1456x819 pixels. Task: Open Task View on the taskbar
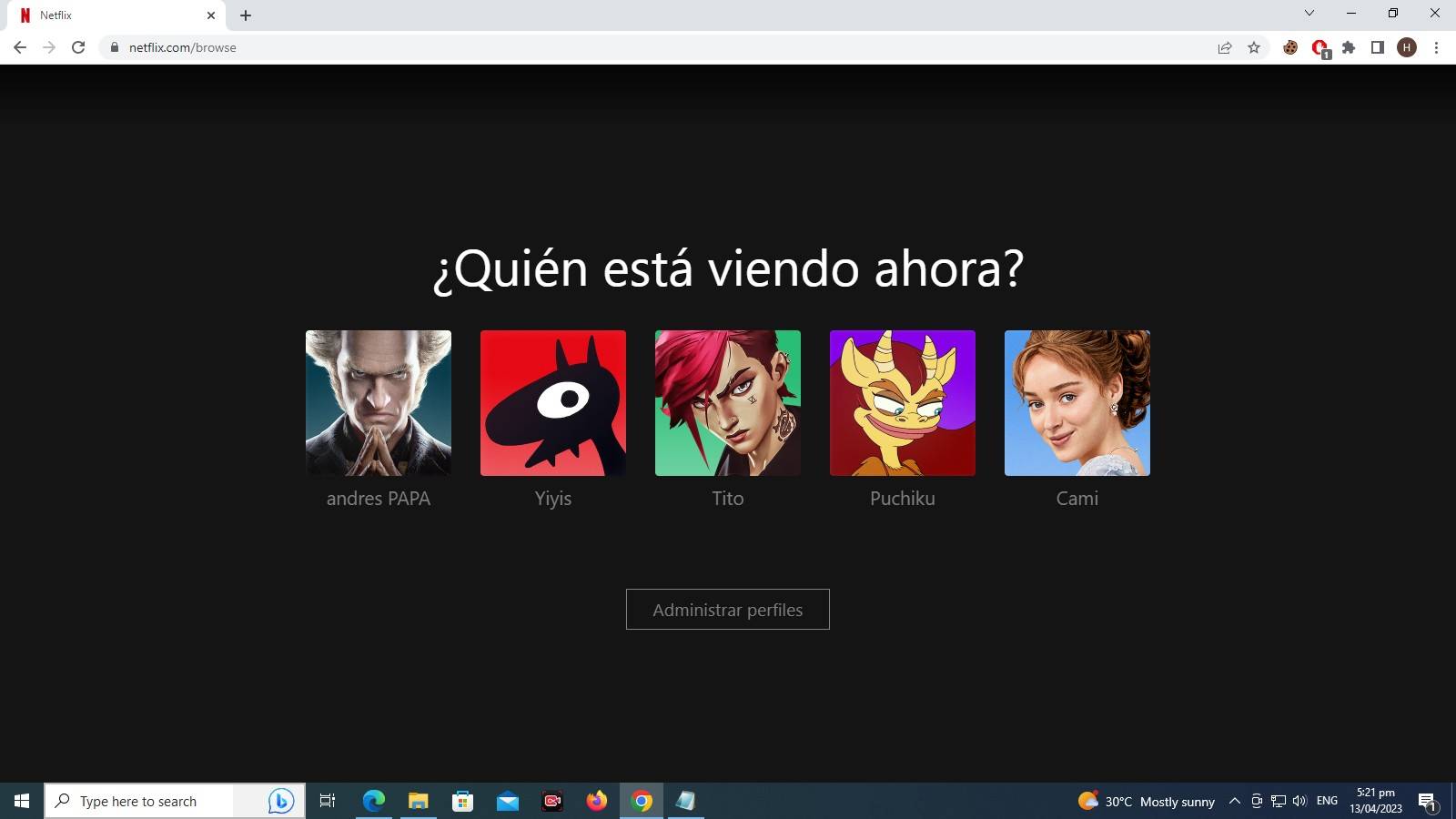pos(328,801)
